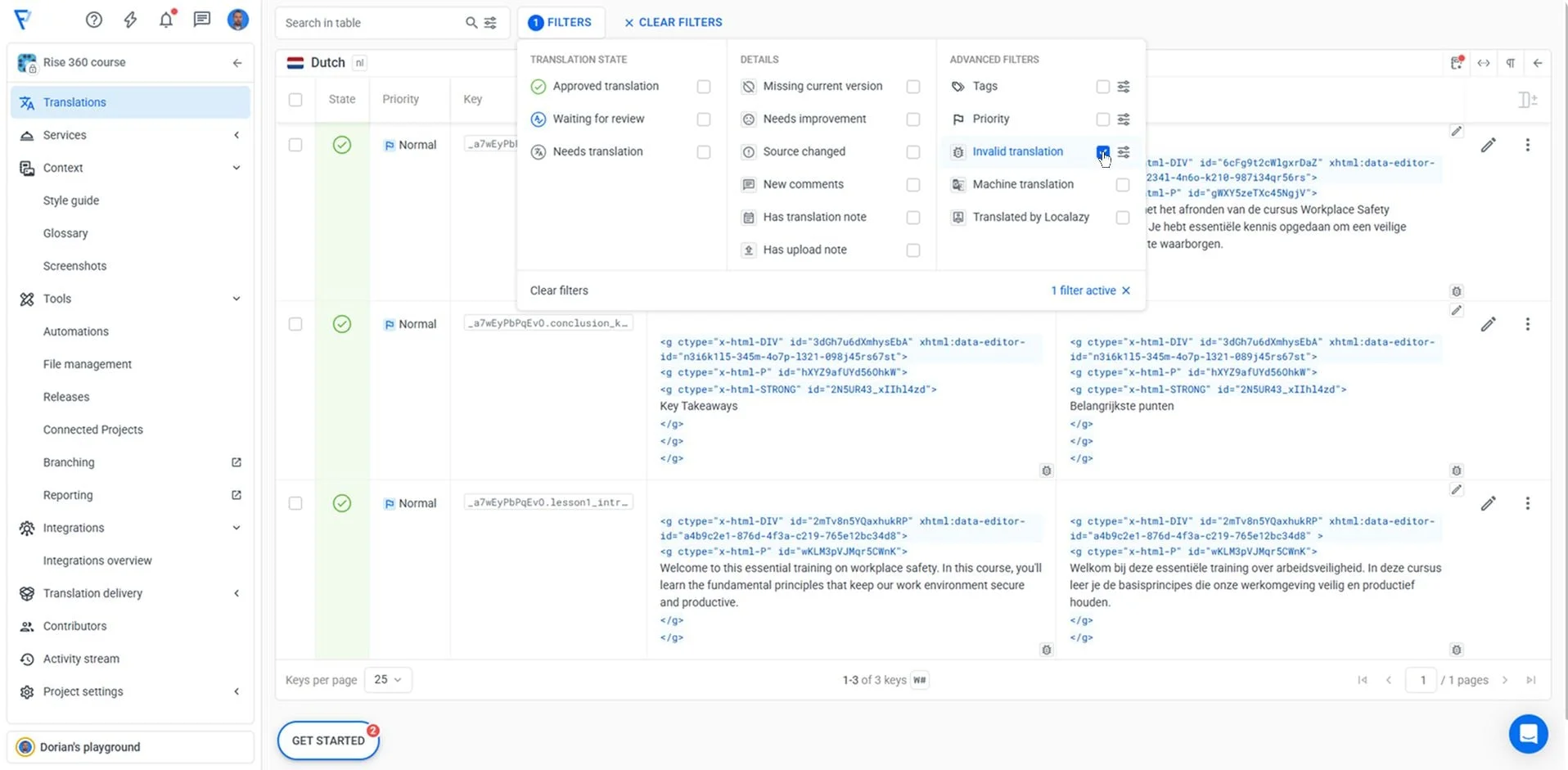The width and height of the screenshot is (1568, 770).
Task: Click the pencil edit icon in first row
Action: 1488,145
